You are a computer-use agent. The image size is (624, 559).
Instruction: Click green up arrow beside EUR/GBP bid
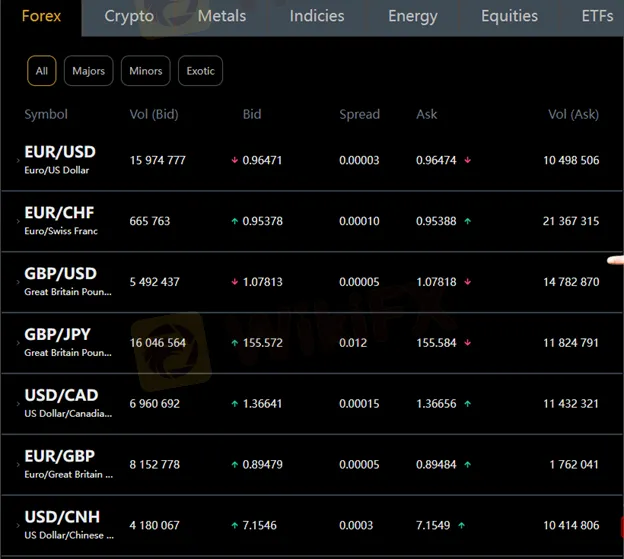pyautogui.click(x=235, y=465)
